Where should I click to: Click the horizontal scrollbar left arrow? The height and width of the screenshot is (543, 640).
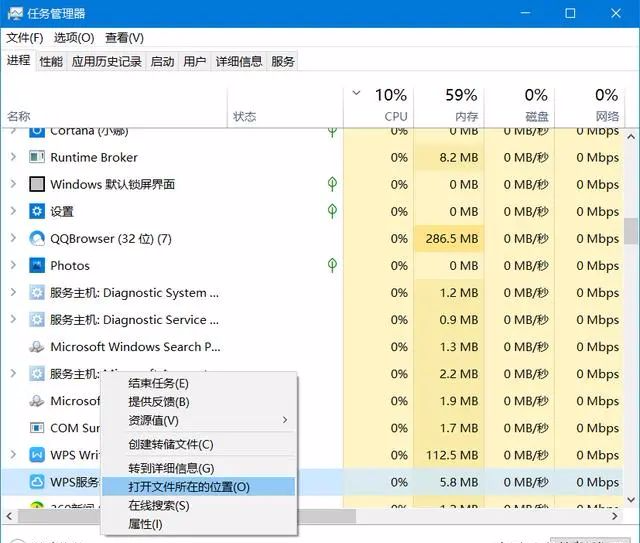9,516
